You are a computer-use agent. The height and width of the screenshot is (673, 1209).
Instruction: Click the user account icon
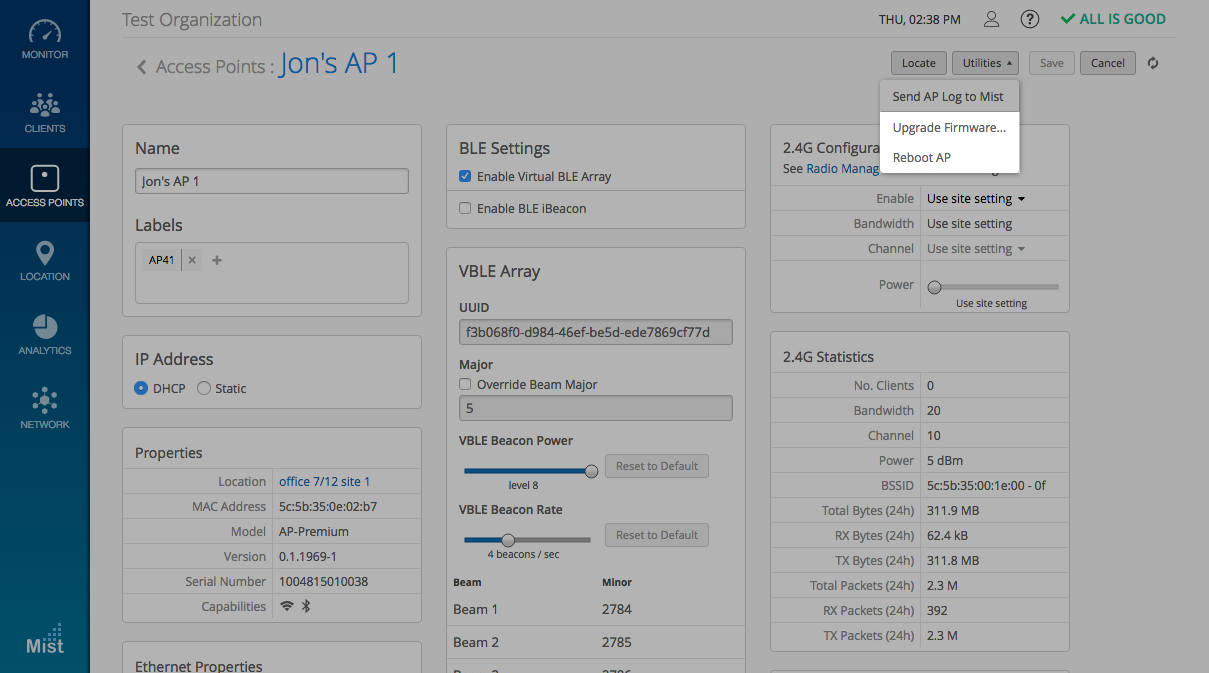point(991,19)
